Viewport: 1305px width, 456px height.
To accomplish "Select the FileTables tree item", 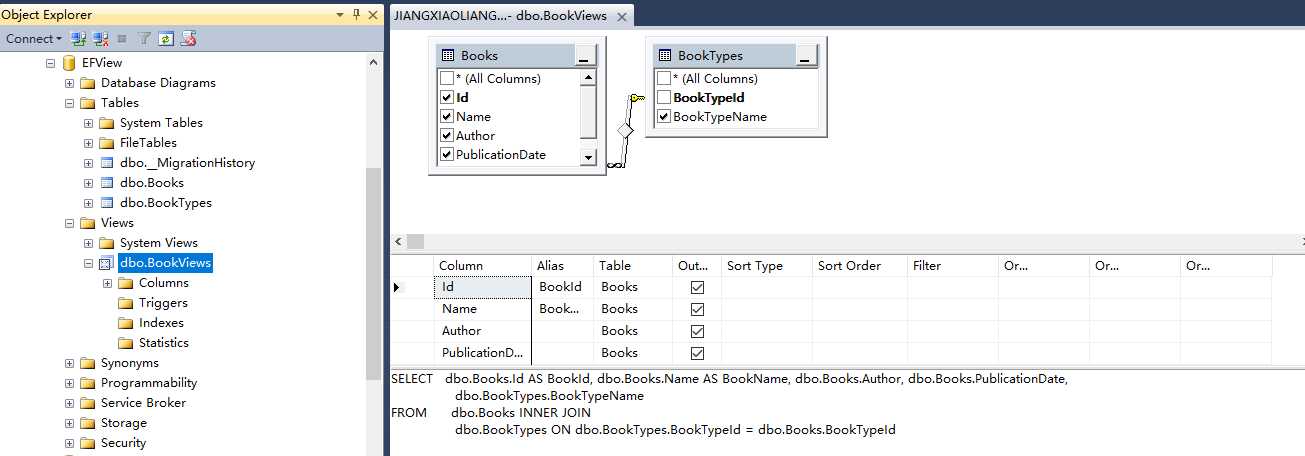I will click(148, 143).
